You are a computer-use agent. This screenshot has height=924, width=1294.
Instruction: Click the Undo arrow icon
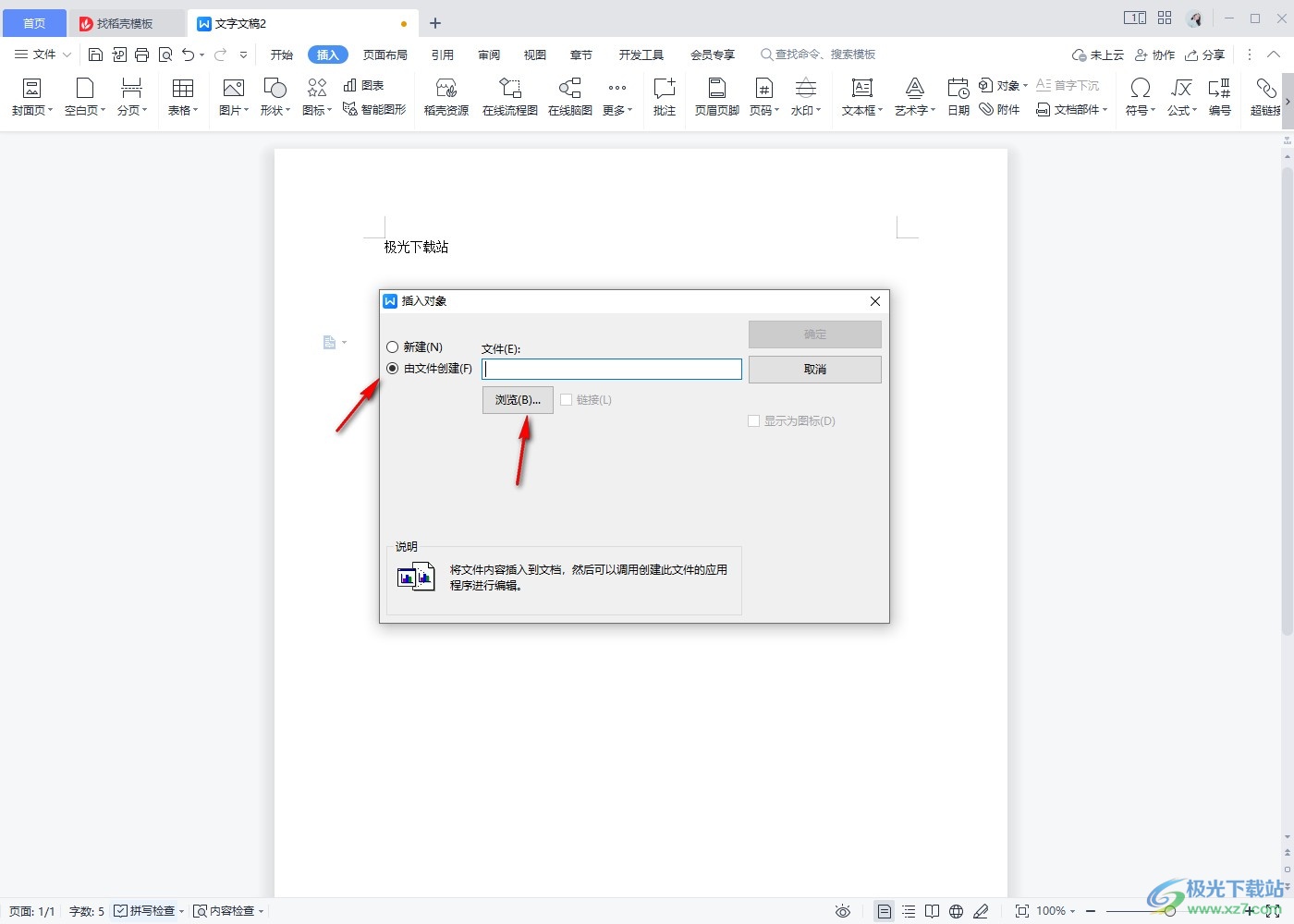pyautogui.click(x=189, y=55)
